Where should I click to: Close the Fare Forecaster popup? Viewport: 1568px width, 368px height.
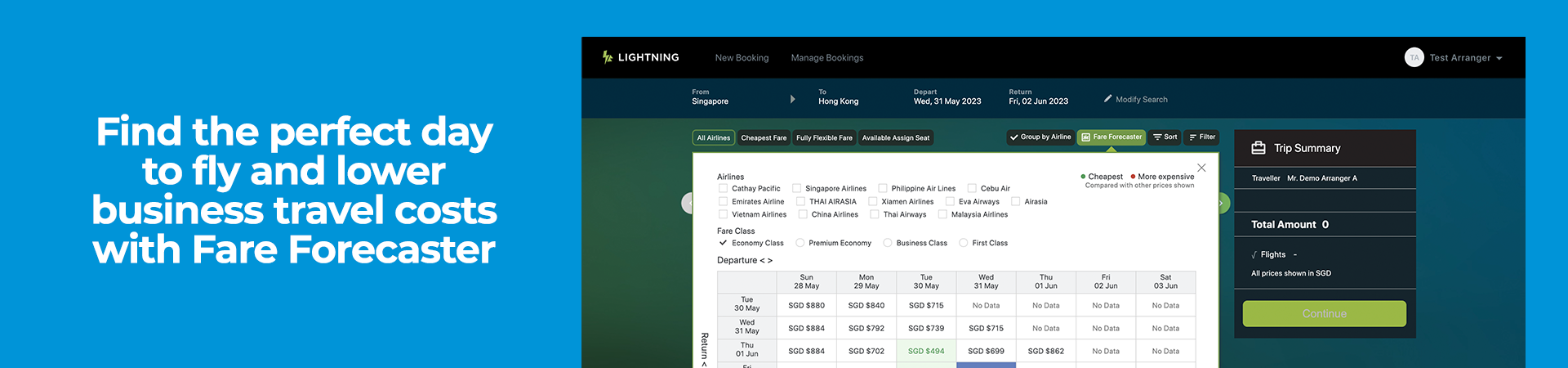click(x=1201, y=168)
